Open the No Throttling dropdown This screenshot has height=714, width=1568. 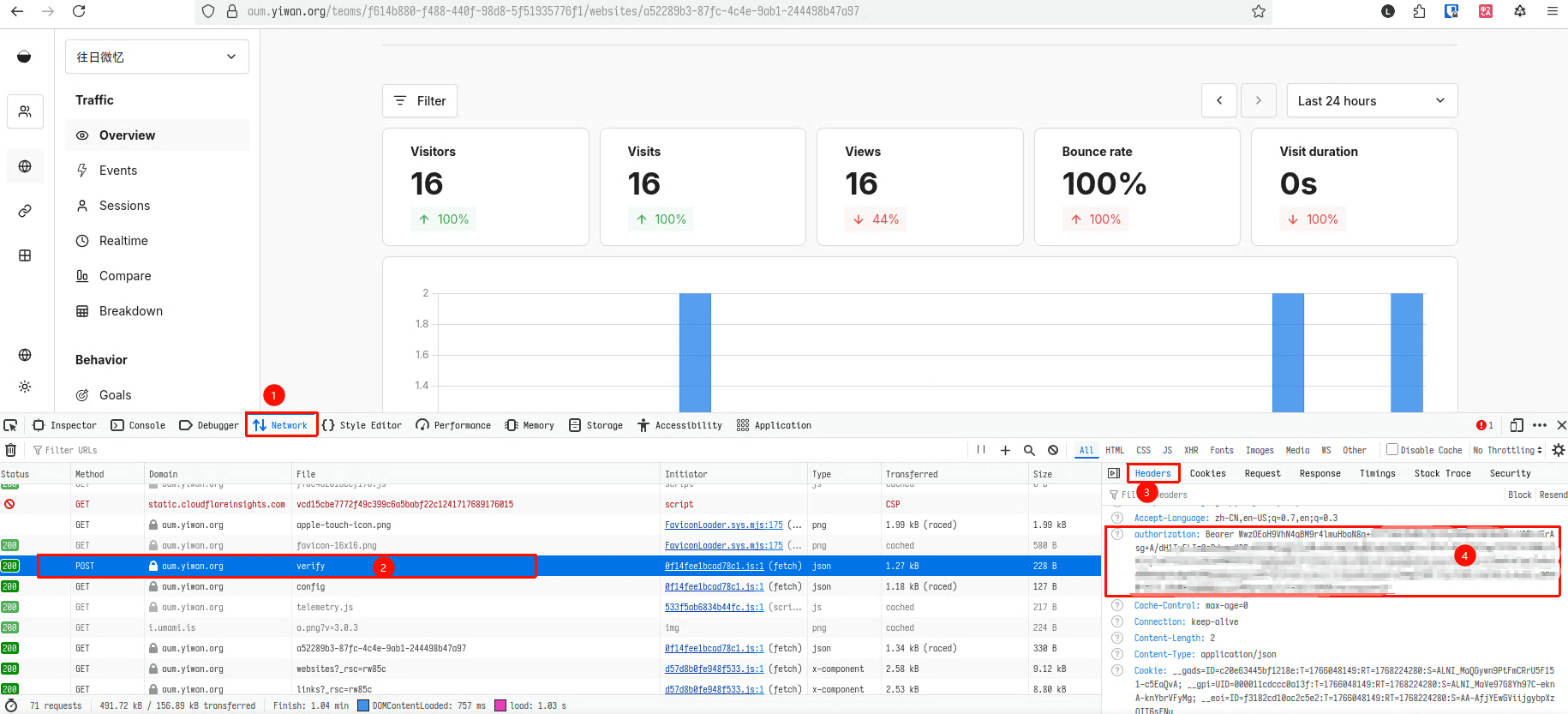point(1507,450)
